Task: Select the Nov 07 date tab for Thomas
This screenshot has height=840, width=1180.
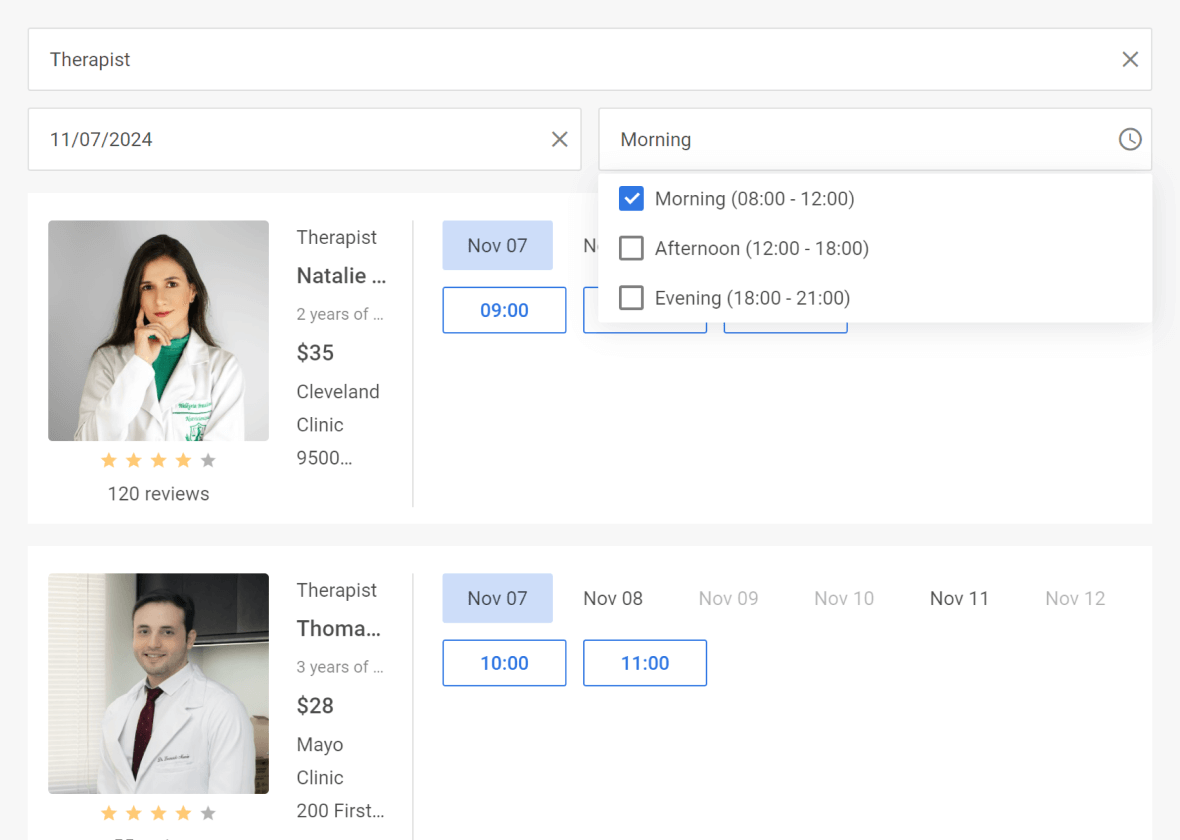Action: [497, 597]
